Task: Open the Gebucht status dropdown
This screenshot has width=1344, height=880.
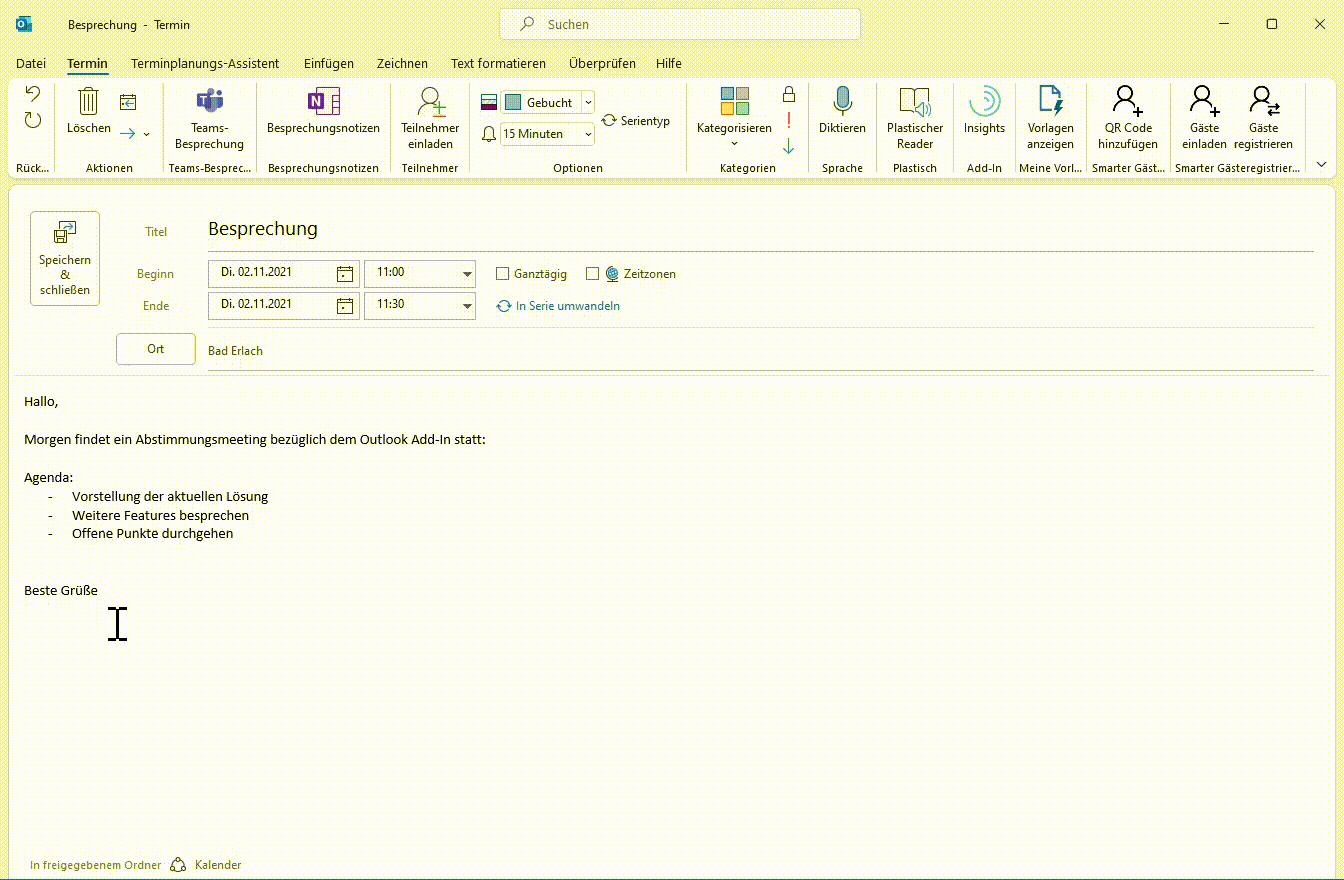Action: (x=587, y=102)
